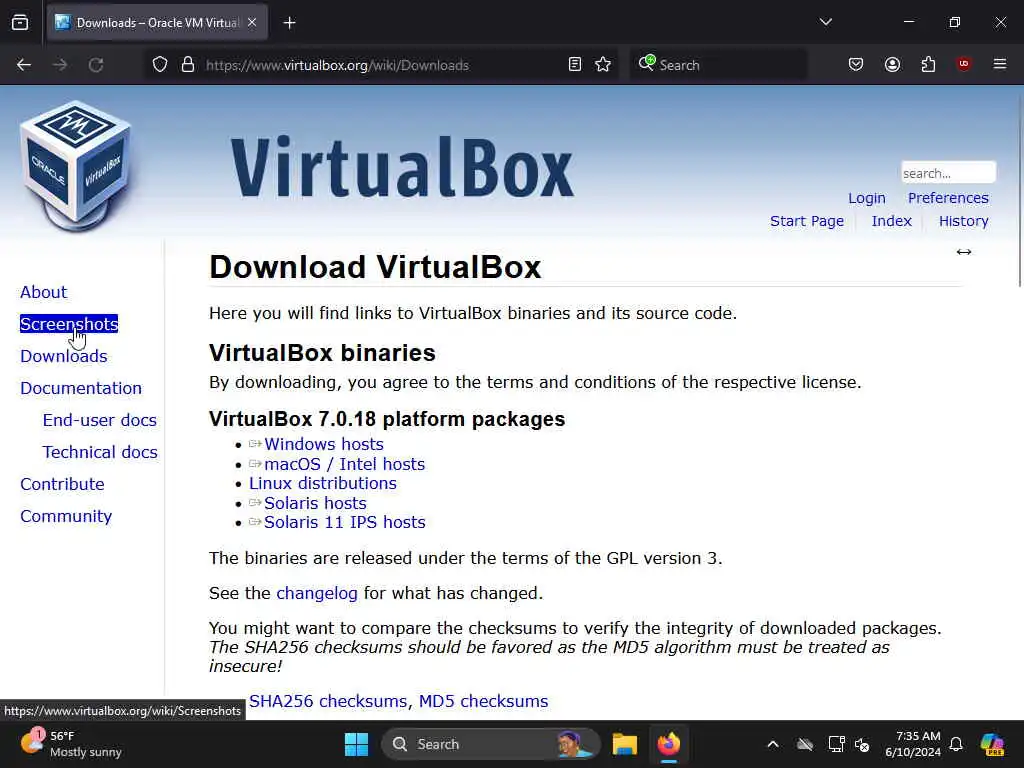This screenshot has width=1024, height=768.
Task: Open Documentation in the sidebar
Action: [x=80, y=388]
